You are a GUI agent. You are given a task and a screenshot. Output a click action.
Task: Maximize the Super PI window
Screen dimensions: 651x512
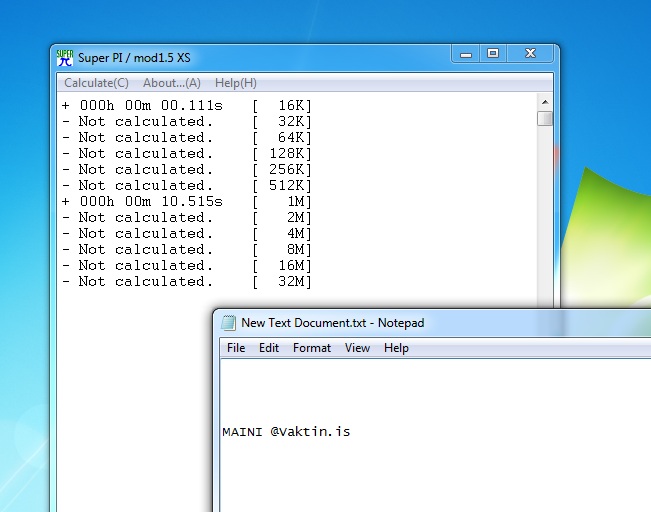pyautogui.click(x=493, y=54)
